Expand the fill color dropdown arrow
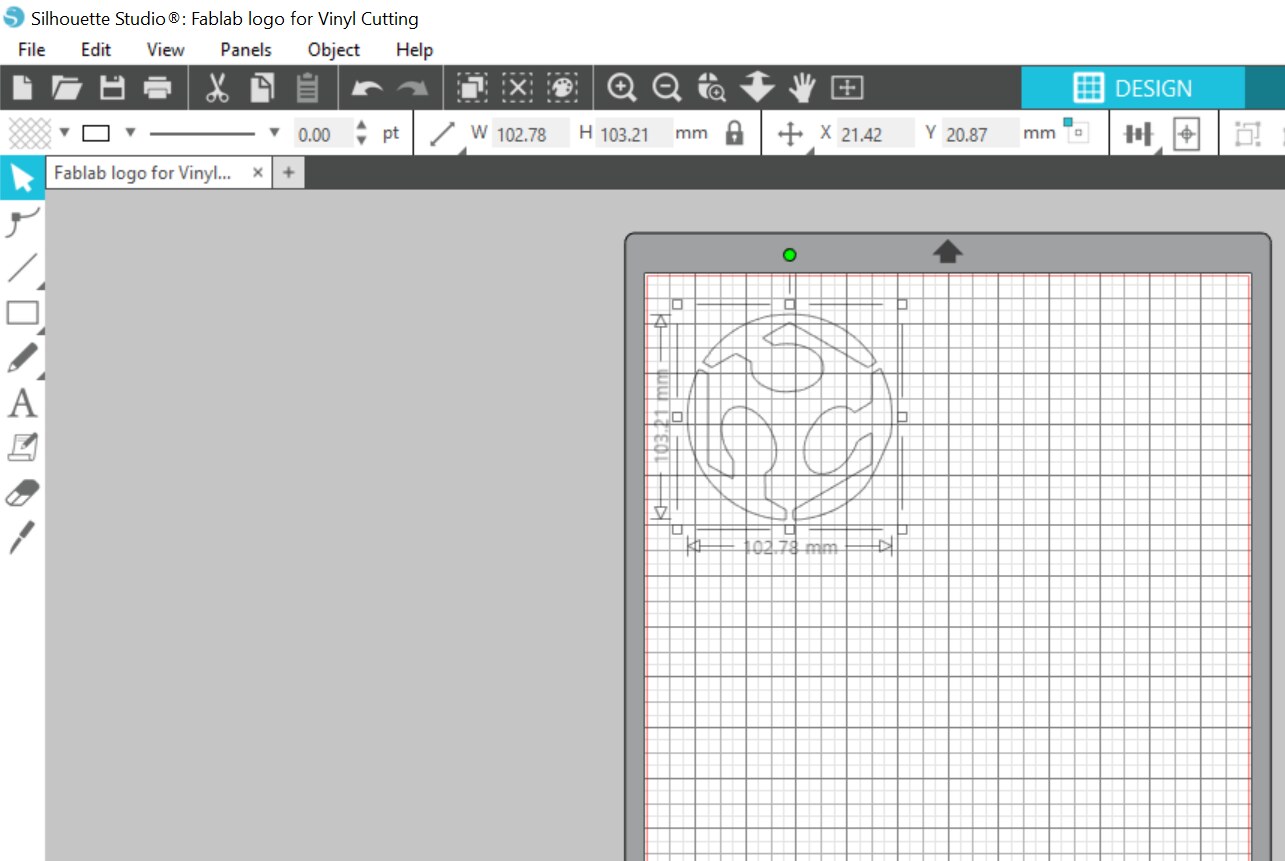Viewport: 1285px width, 861px height. point(65,133)
